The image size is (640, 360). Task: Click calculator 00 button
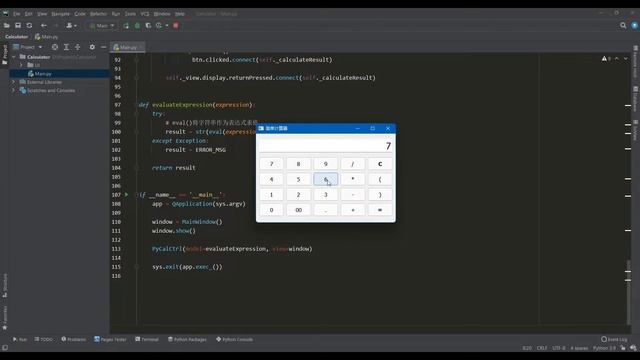[298, 210]
